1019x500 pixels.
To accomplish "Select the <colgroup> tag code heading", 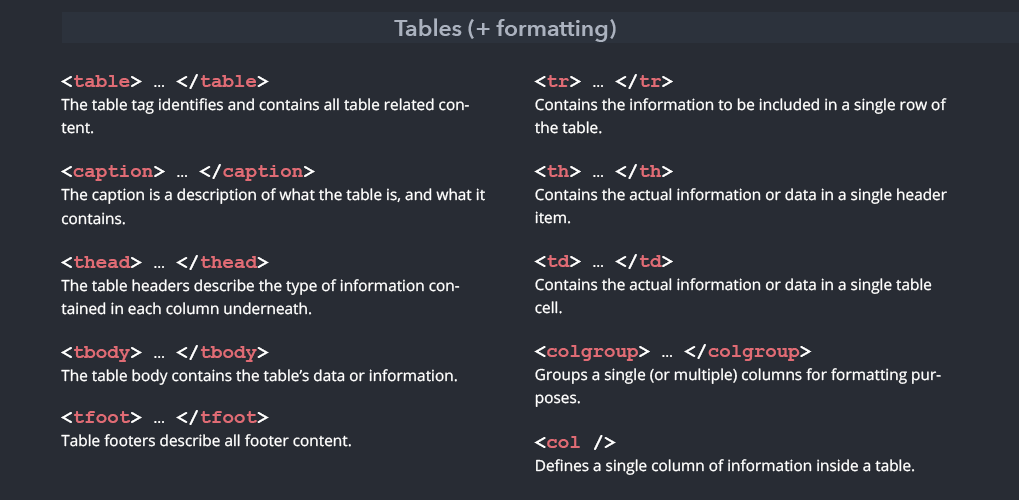I will point(673,352).
